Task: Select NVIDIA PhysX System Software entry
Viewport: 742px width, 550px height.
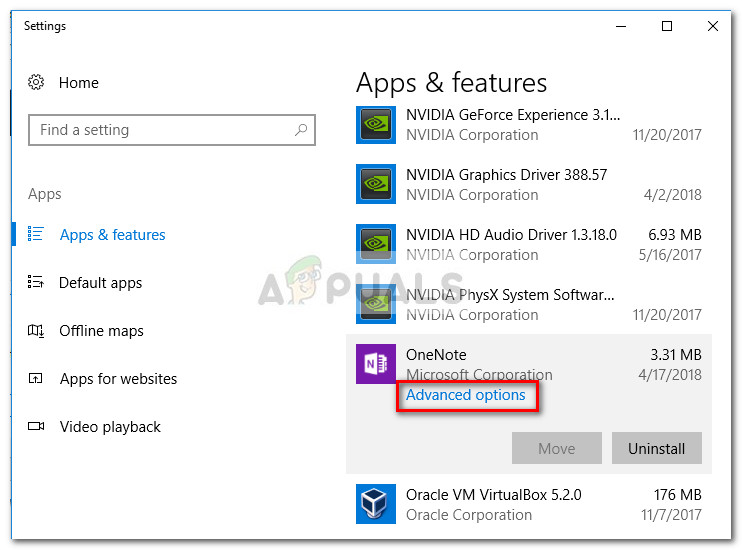Action: point(529,304)
